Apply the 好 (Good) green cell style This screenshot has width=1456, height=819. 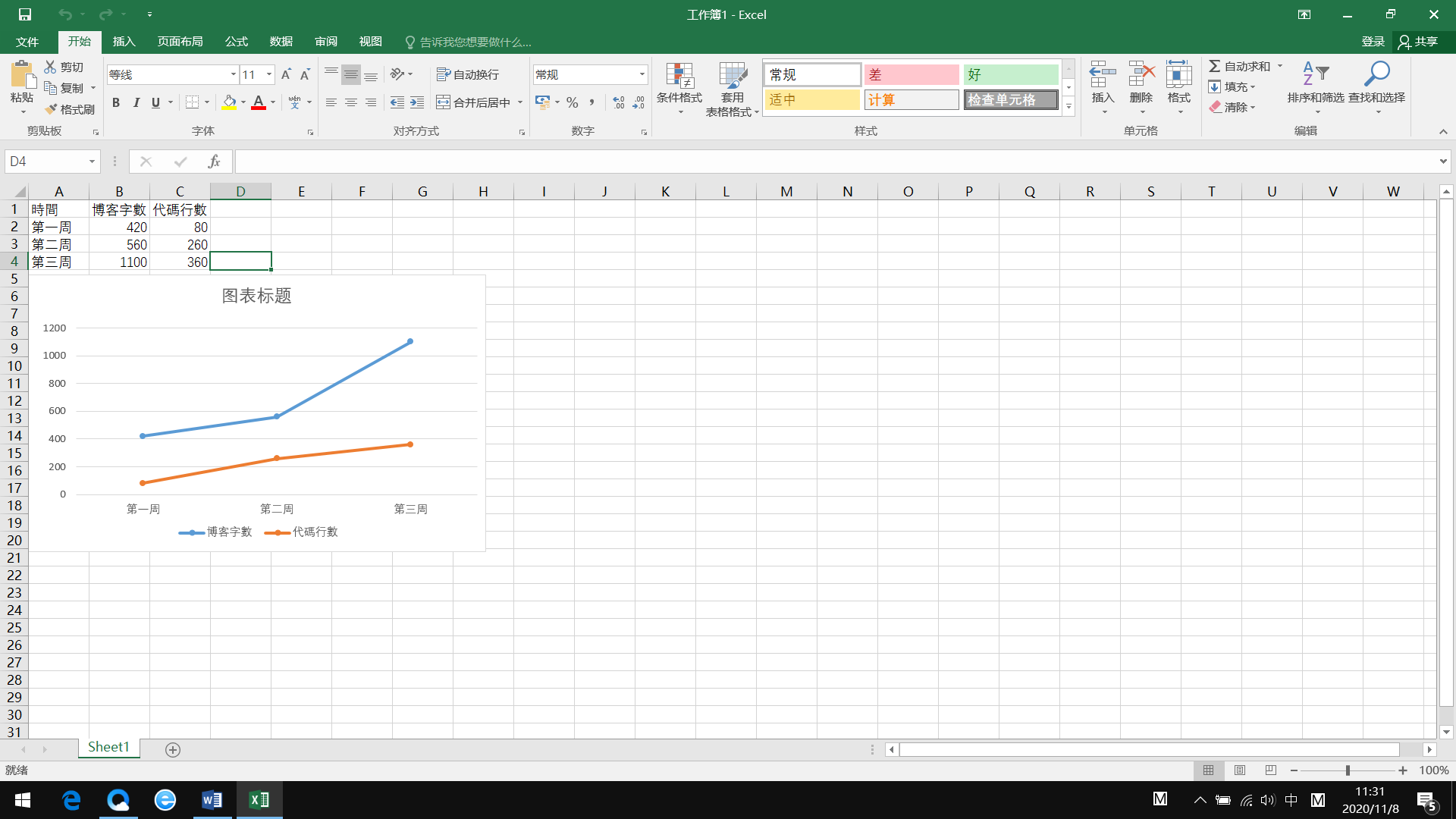[1010, 74]
